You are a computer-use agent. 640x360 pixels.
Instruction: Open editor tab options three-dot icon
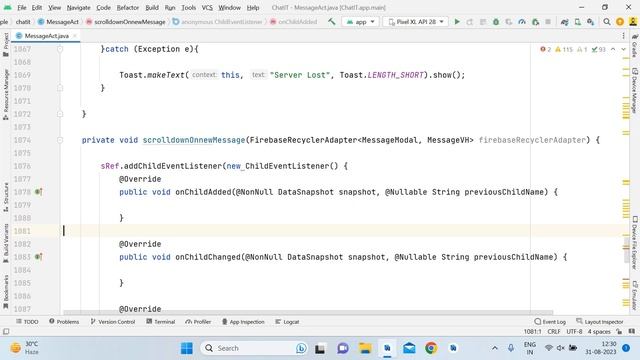623,36
